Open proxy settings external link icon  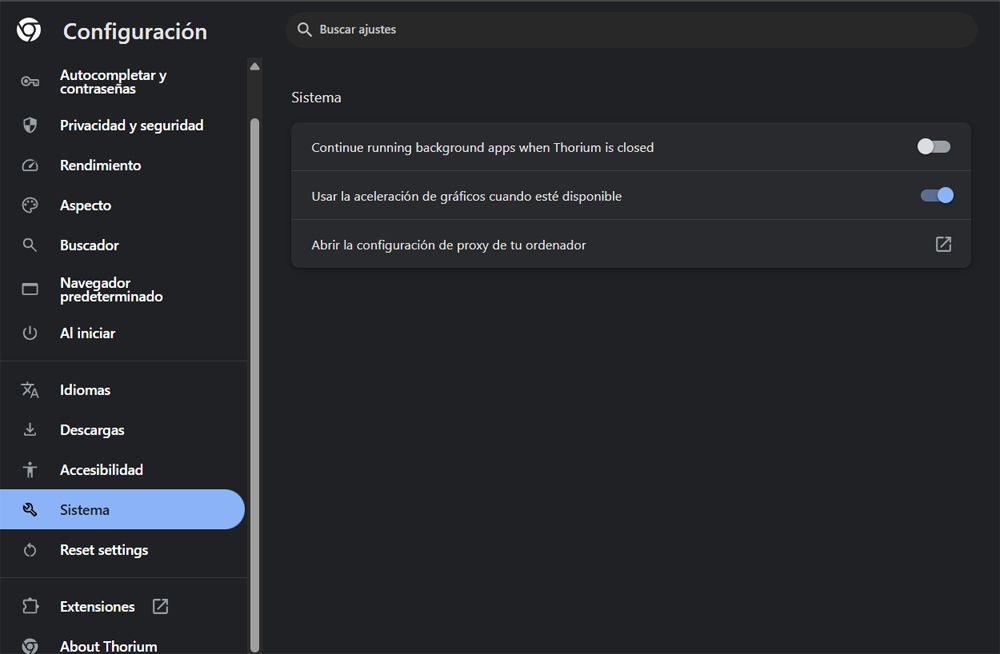[943, 244]
